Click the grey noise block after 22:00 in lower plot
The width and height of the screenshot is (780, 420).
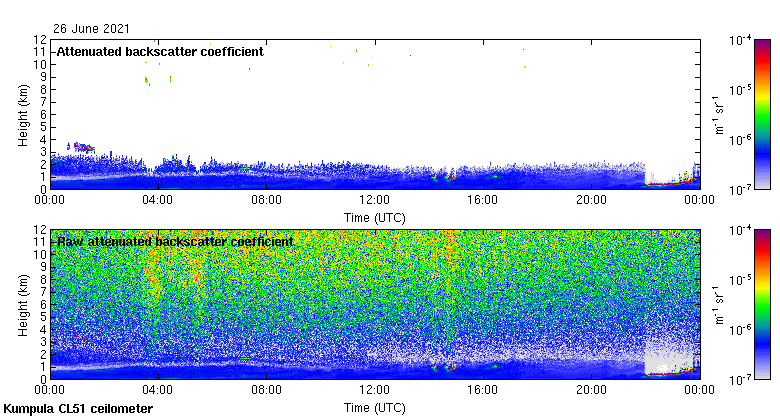pos(669,357)
